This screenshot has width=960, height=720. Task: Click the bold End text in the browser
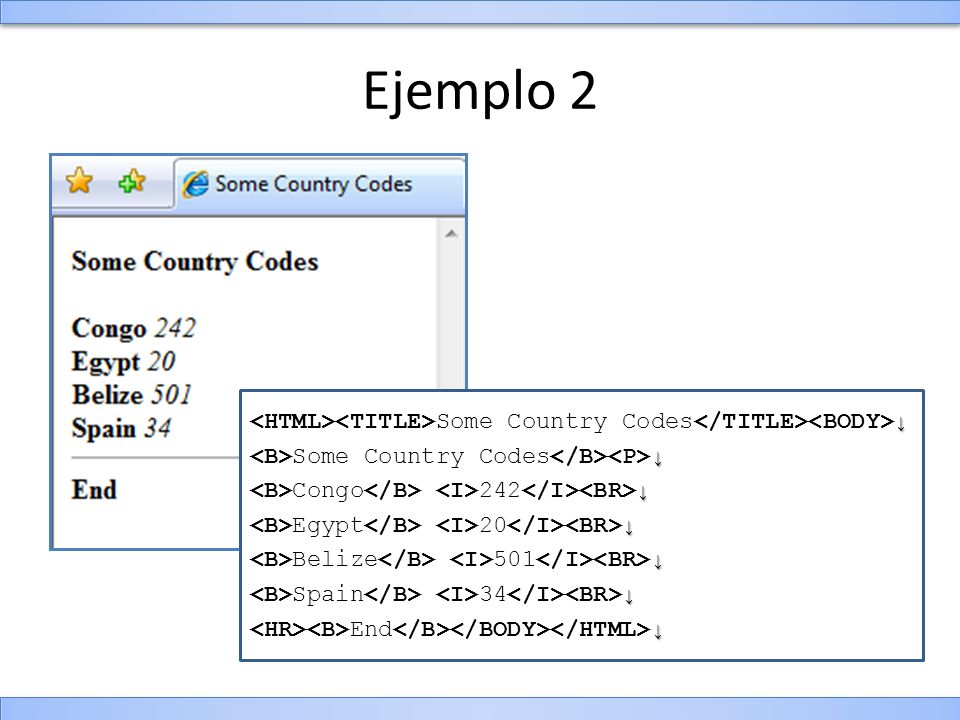(x=94, y=490)
